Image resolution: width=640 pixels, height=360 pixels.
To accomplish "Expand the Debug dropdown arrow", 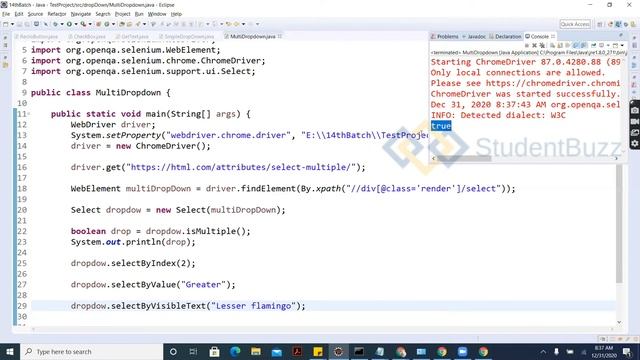I will pos(62,24).
